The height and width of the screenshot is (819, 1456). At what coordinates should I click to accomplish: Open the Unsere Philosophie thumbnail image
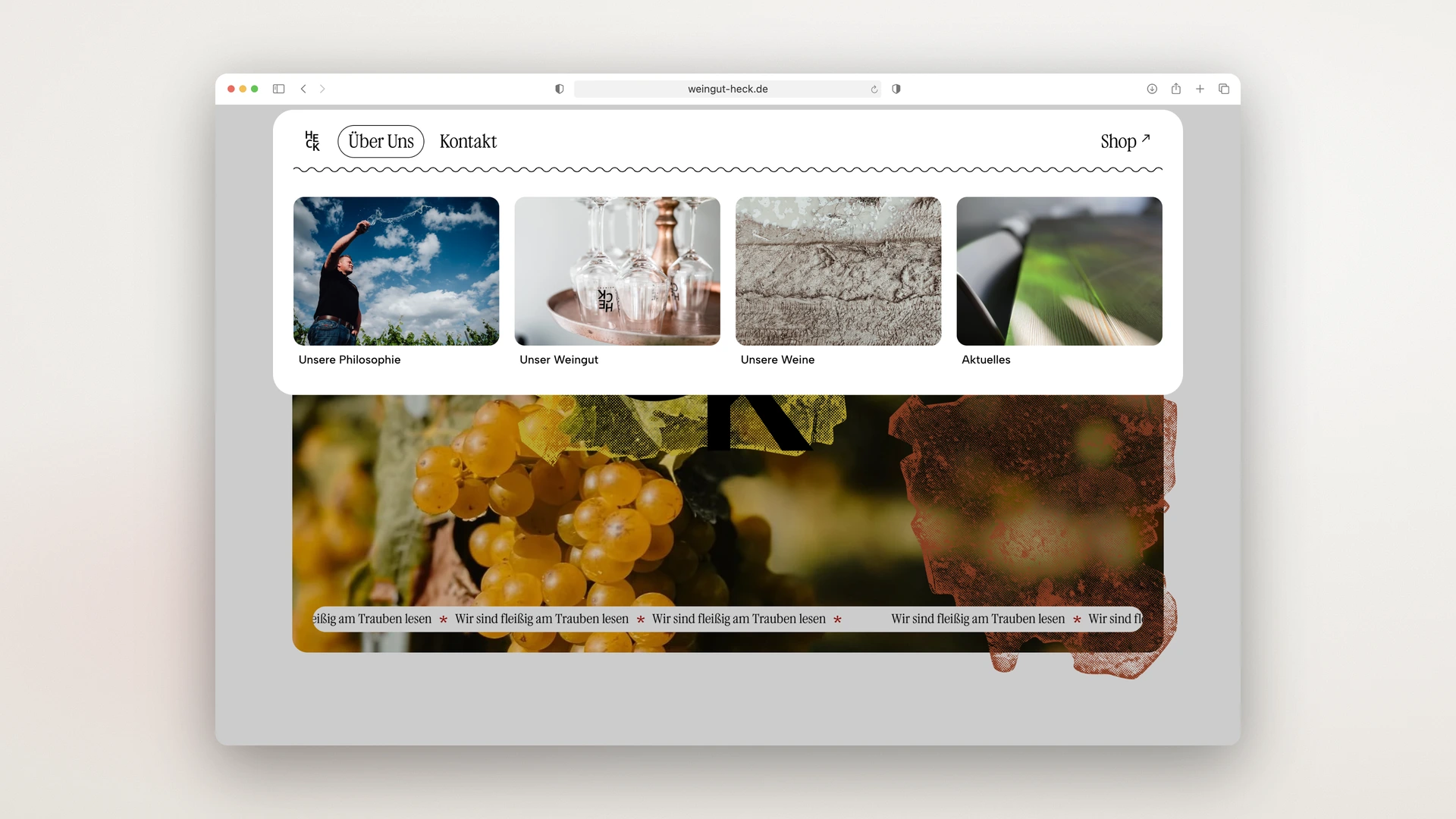(x=396, y=271)
